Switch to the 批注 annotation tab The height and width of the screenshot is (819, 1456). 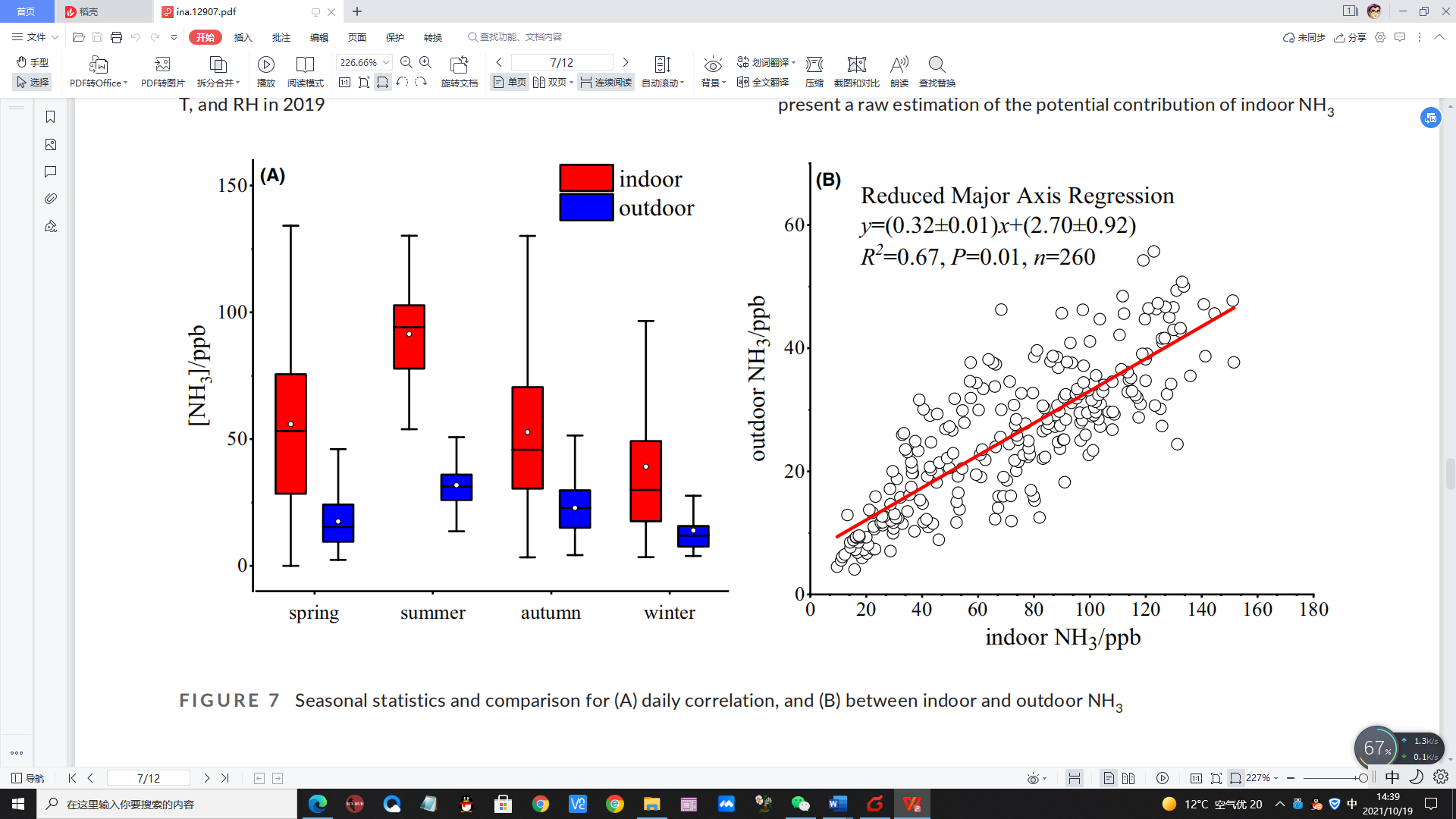pyautogui.click(x=281, y=37)
